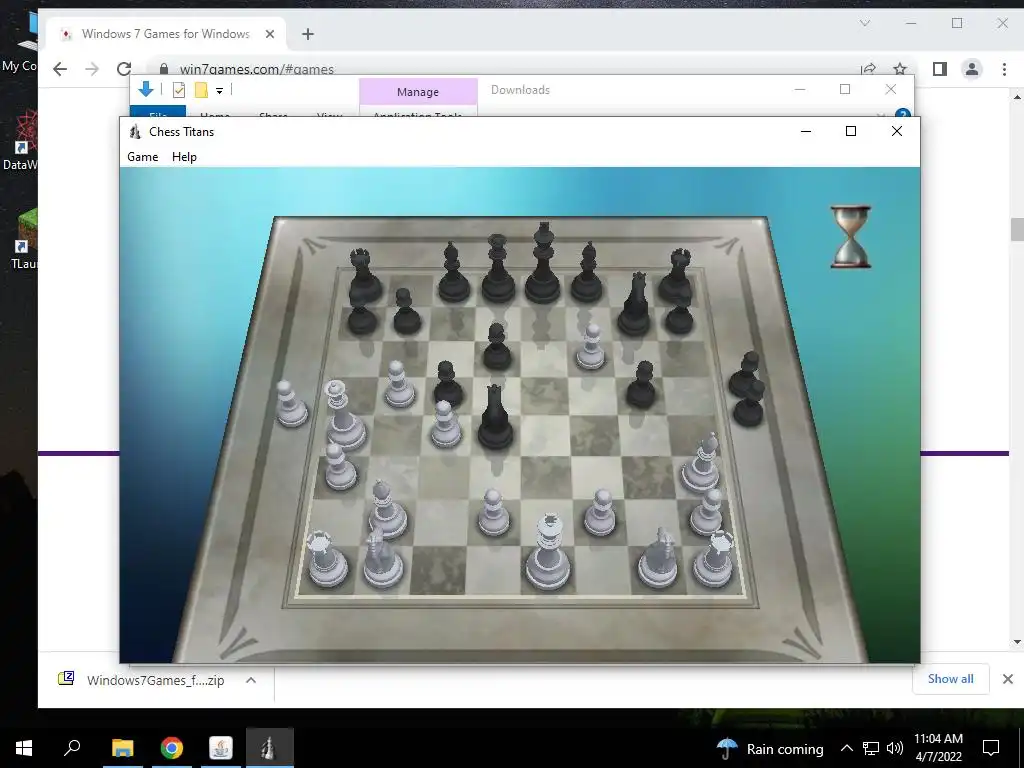Open a new Chrome tab

(x=308, y=34)
